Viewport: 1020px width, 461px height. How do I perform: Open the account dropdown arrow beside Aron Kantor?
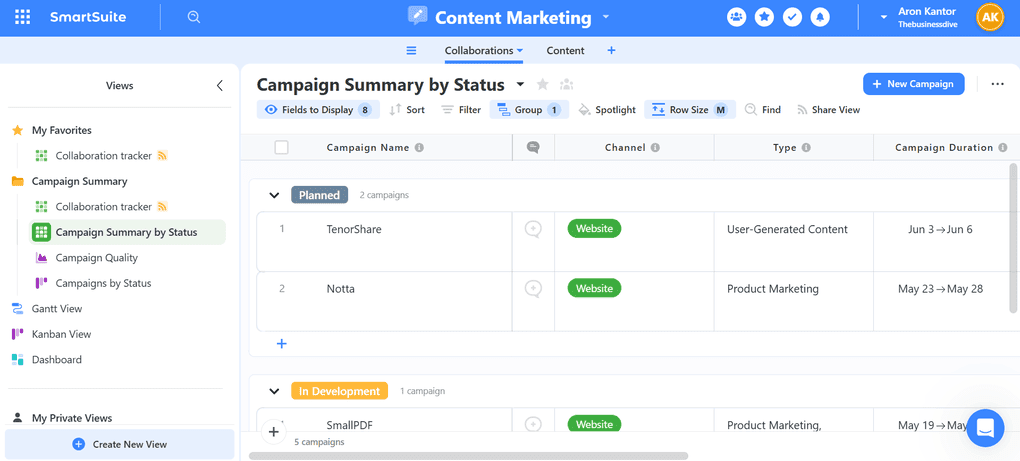884,18
